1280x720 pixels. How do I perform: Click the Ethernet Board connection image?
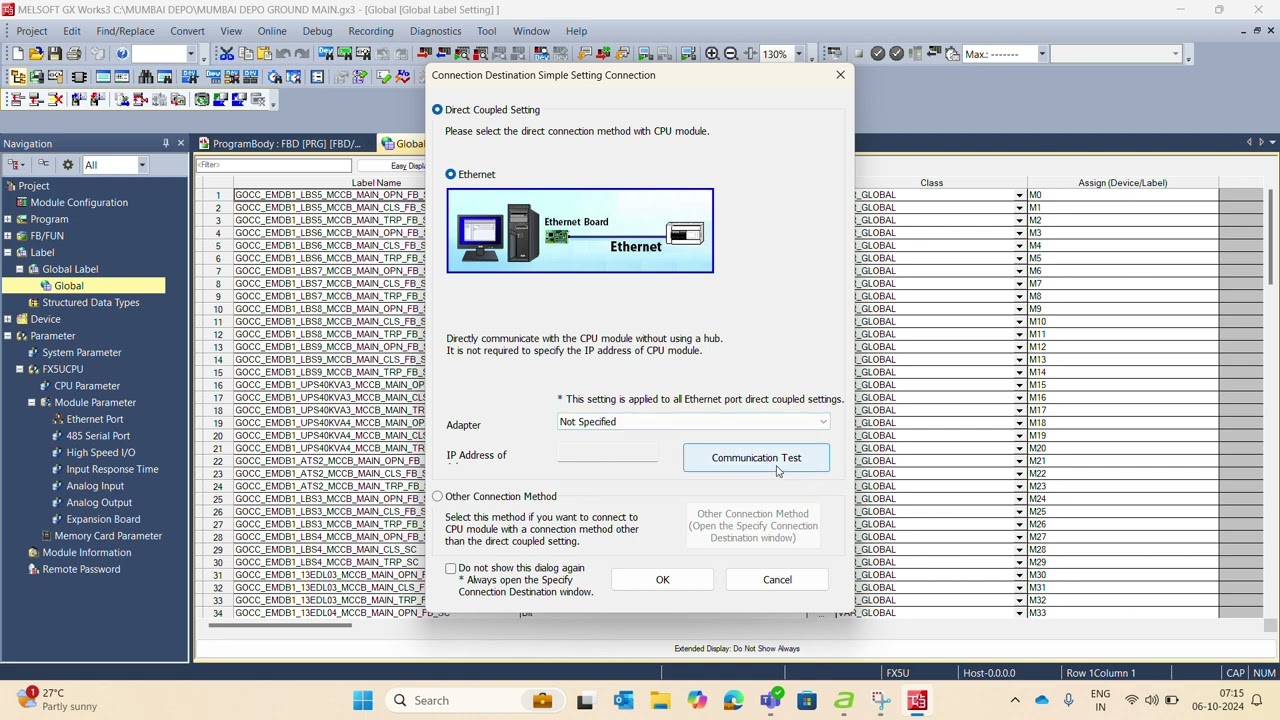coord(580,231)
